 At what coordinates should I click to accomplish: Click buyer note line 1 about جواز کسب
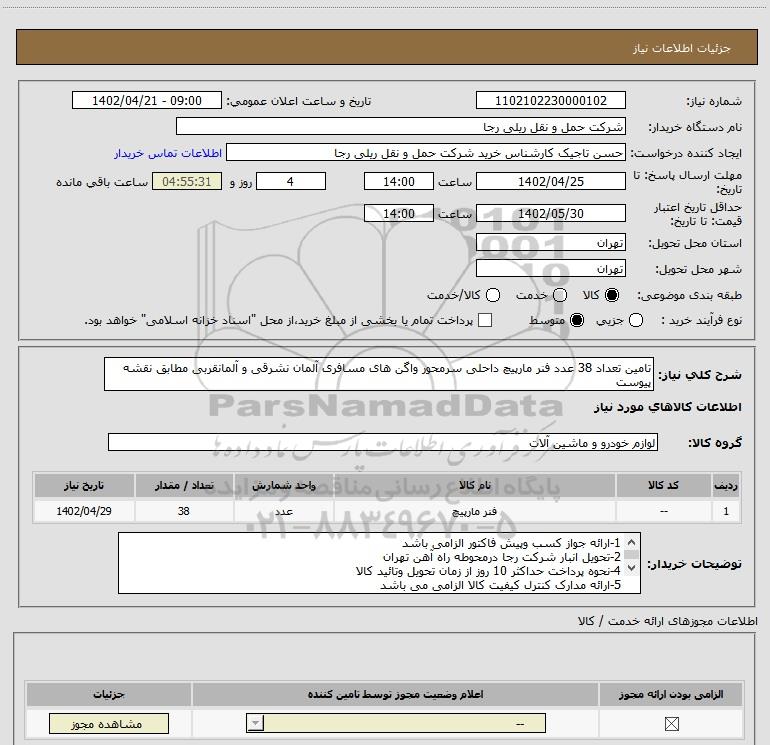coord(511,543)
